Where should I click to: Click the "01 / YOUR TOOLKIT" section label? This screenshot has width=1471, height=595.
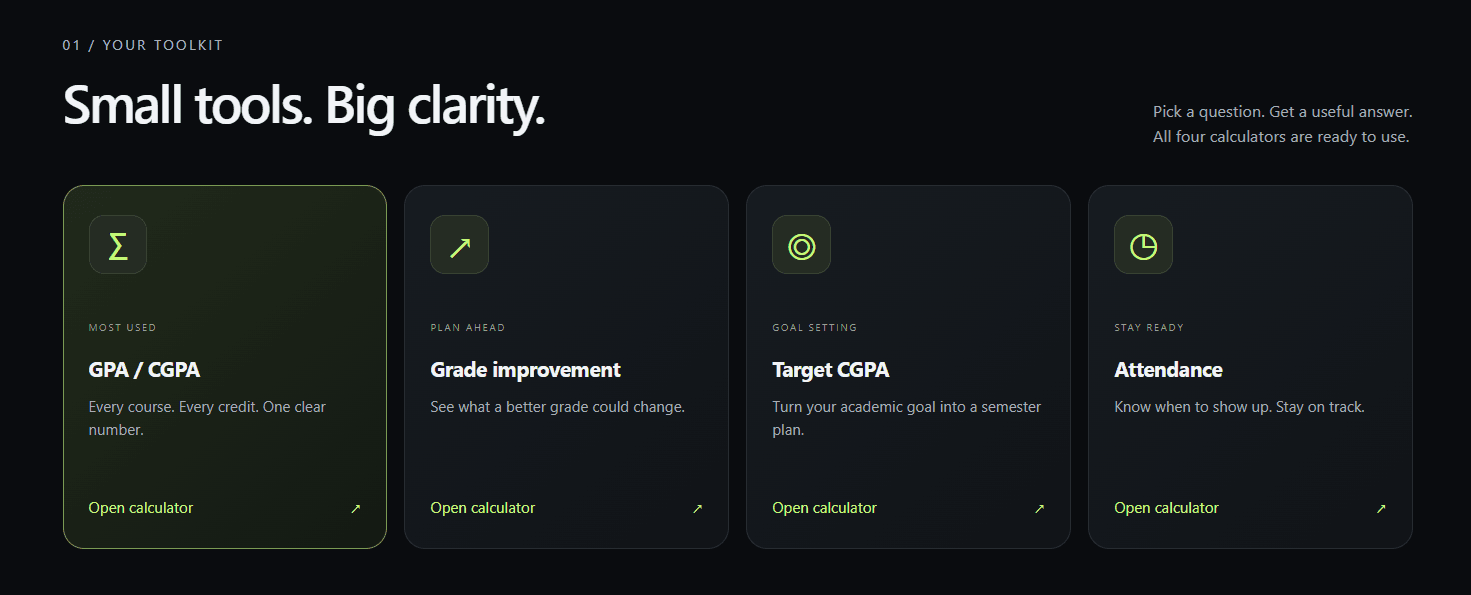[143, 45]
